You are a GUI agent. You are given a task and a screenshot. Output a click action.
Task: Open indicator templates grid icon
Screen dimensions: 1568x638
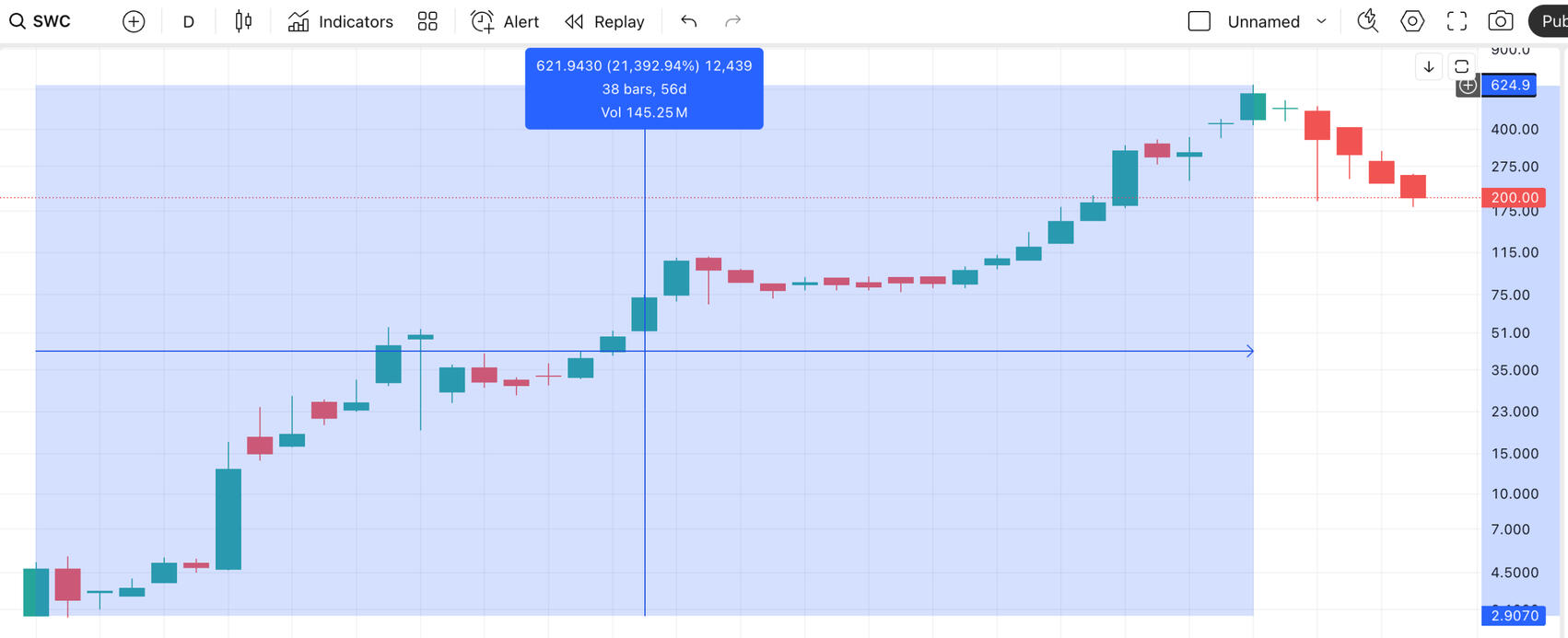click(x=427, y=21)
